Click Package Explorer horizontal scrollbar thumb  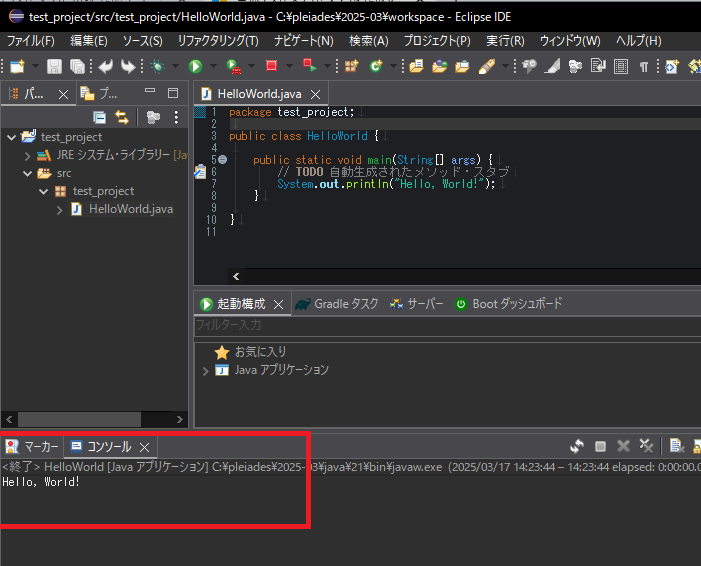coord(79,419)
